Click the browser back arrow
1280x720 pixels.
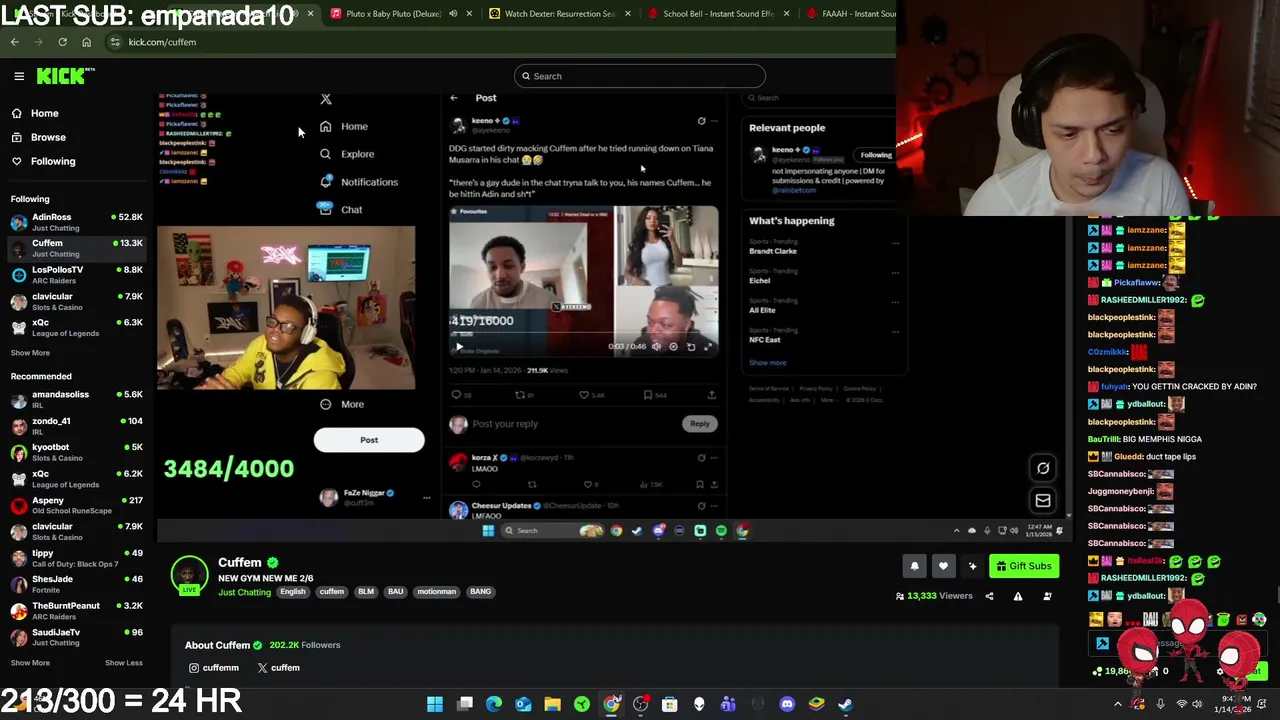14,42
